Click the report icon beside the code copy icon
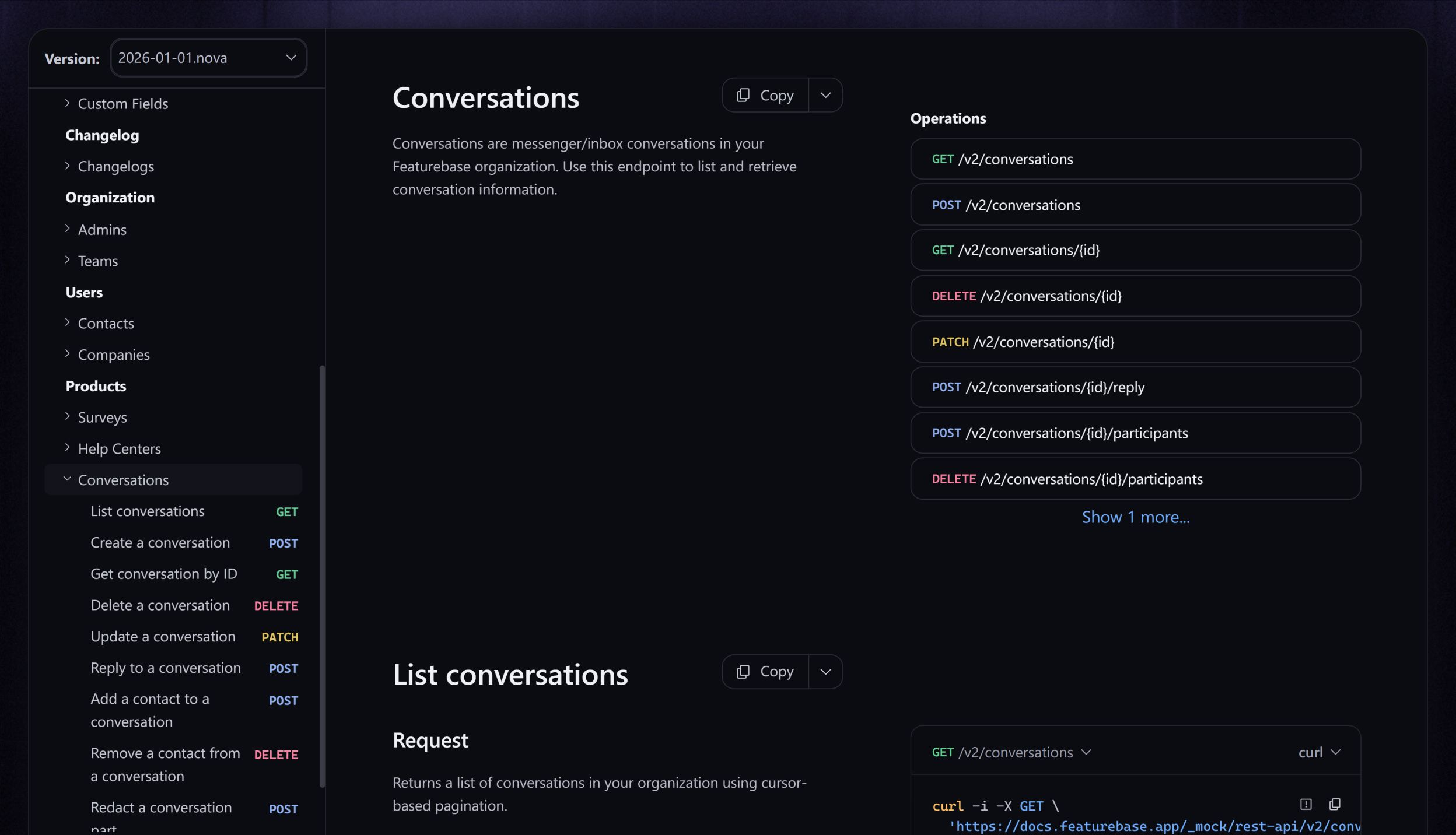 (x=1305, y=805)
